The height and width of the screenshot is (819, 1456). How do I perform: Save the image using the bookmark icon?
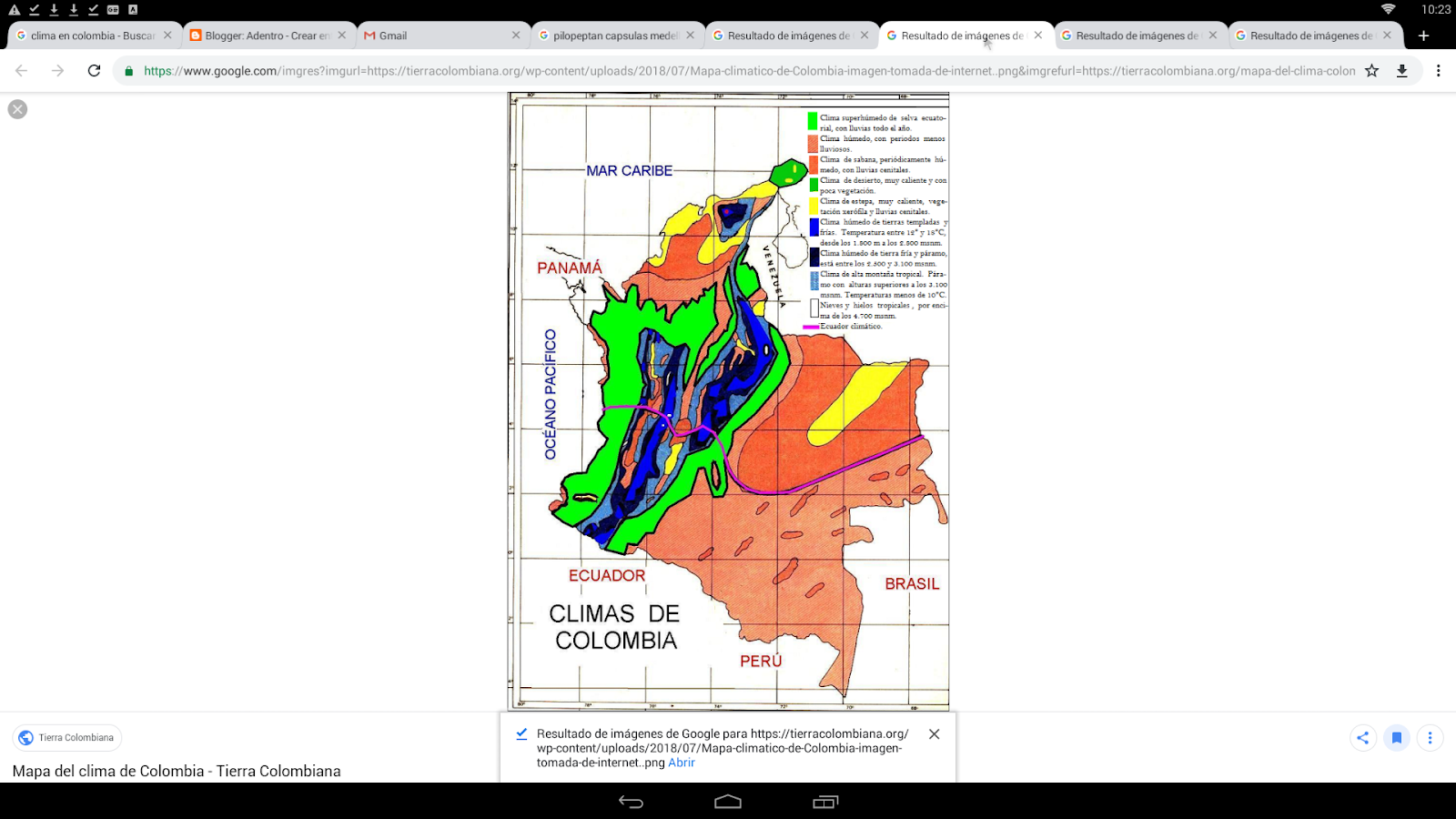click(x=1397, y=738)
